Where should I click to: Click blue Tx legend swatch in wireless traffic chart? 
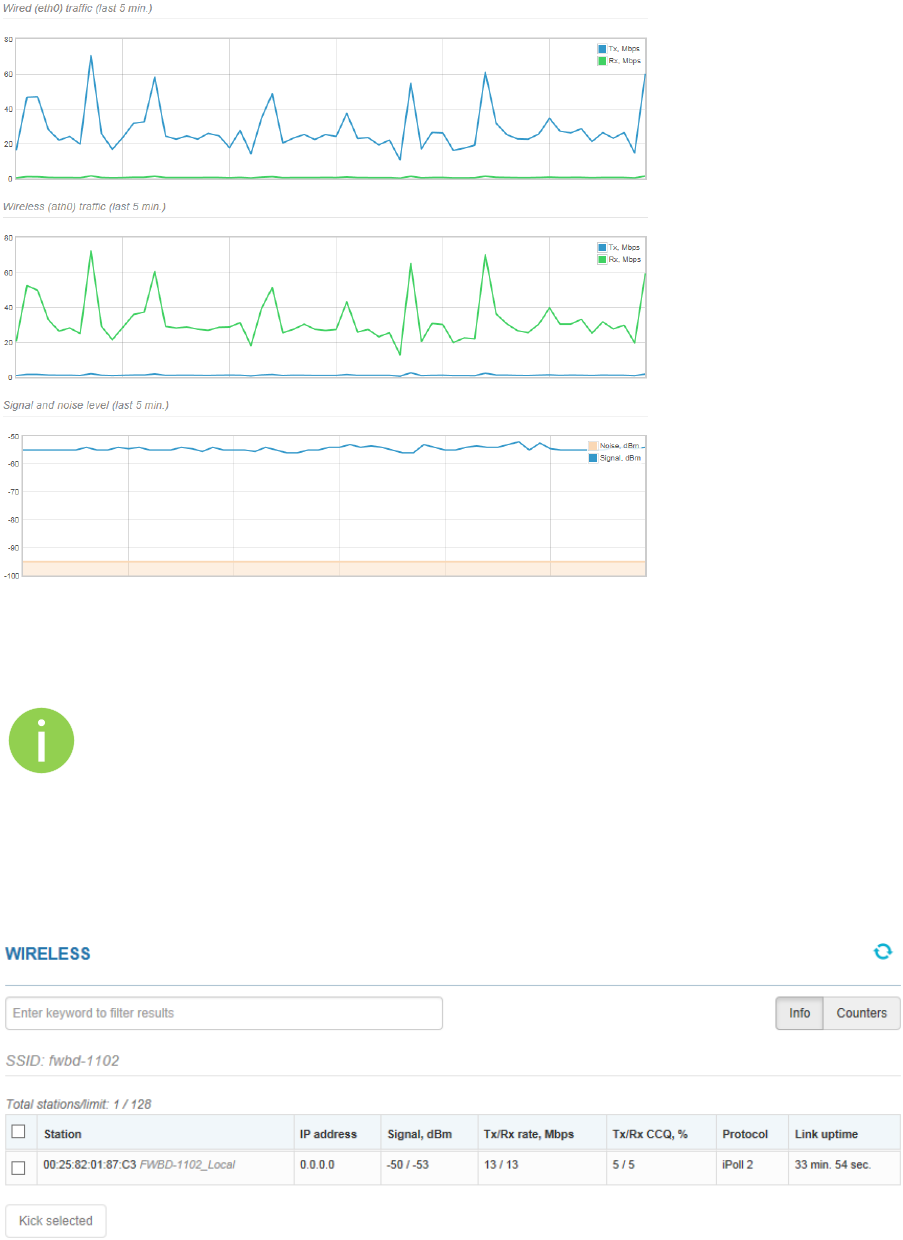coord(602,247)
